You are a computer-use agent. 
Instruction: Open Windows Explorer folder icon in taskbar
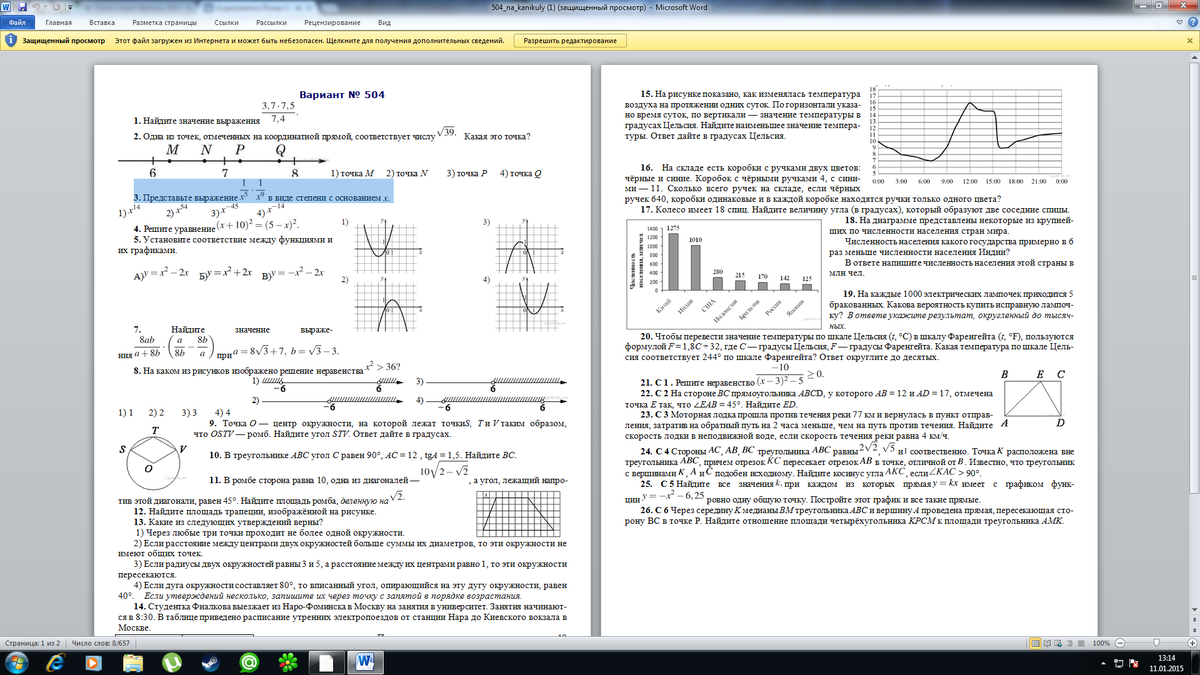point(134,662)
